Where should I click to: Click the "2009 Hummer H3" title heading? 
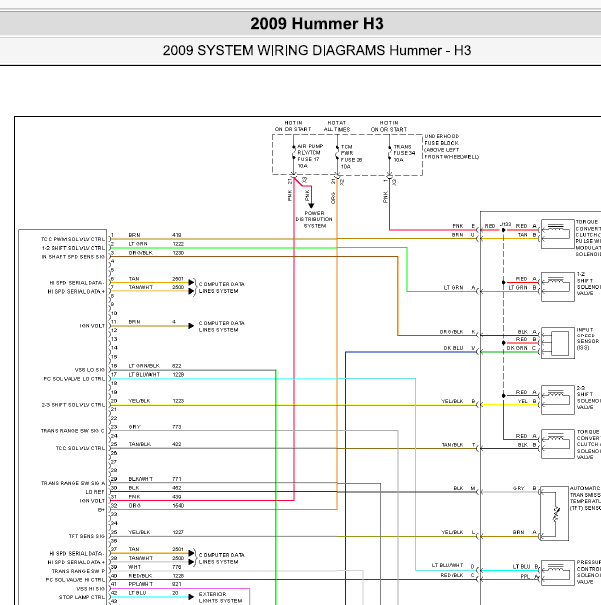tap(317, 24)
